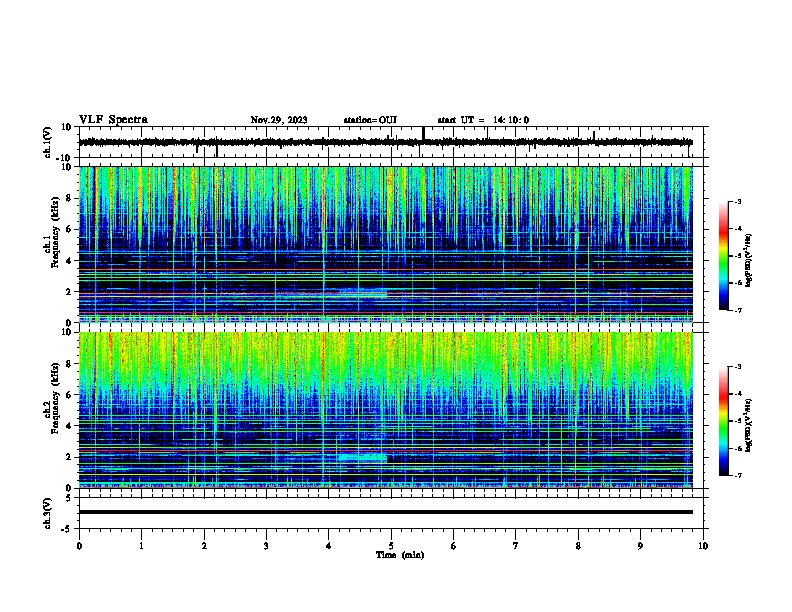This screenshot has width=792, height=612.
Task: Click the 'station=OUI' header label
Action: pos(370,120)
